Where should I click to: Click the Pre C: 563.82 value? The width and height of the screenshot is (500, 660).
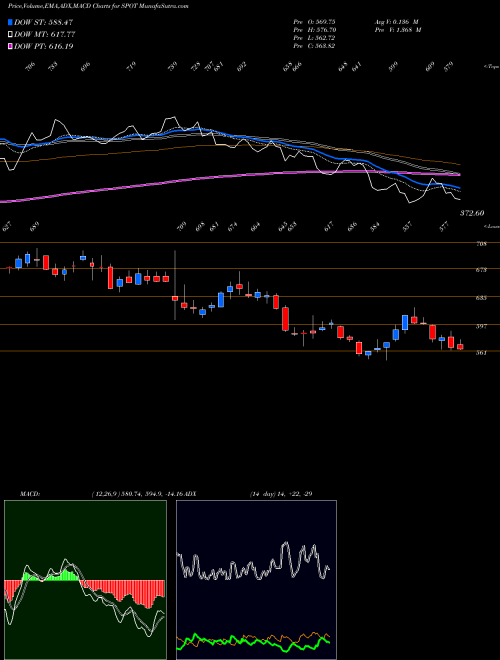[x=314, y=46]
